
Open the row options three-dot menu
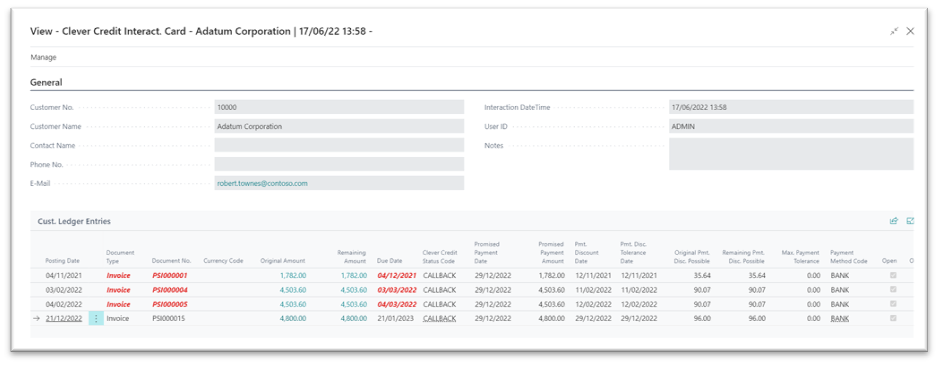tap(96, 319)
